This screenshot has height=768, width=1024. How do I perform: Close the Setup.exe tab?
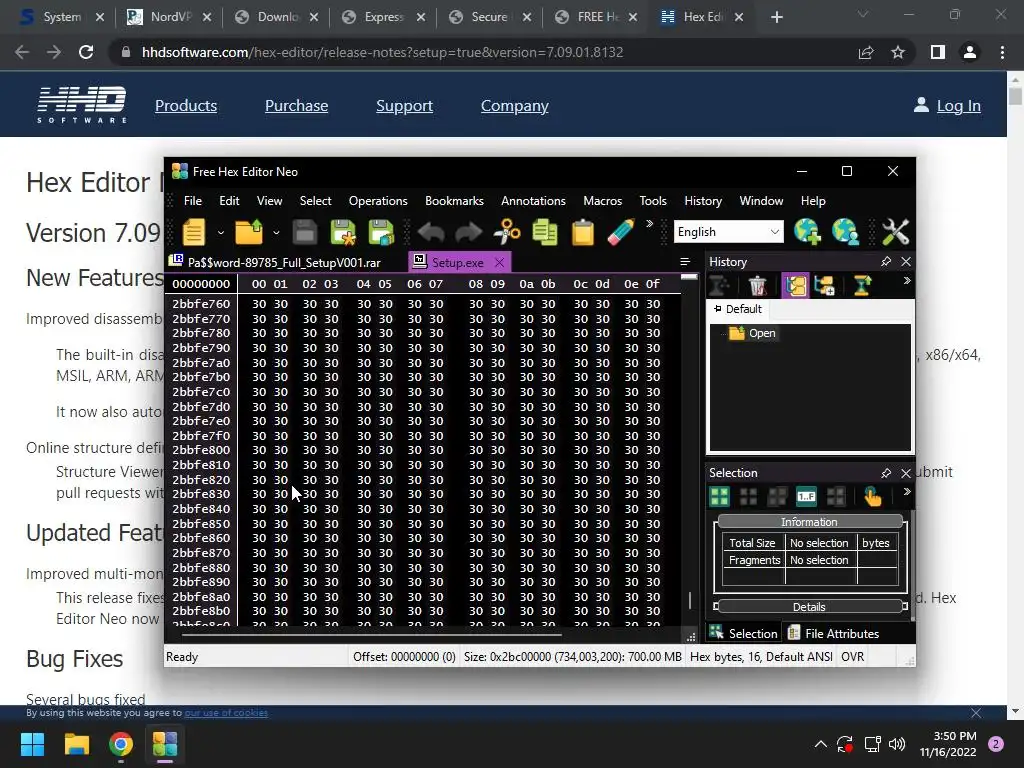pyautogui.click(x=500, y=263)
